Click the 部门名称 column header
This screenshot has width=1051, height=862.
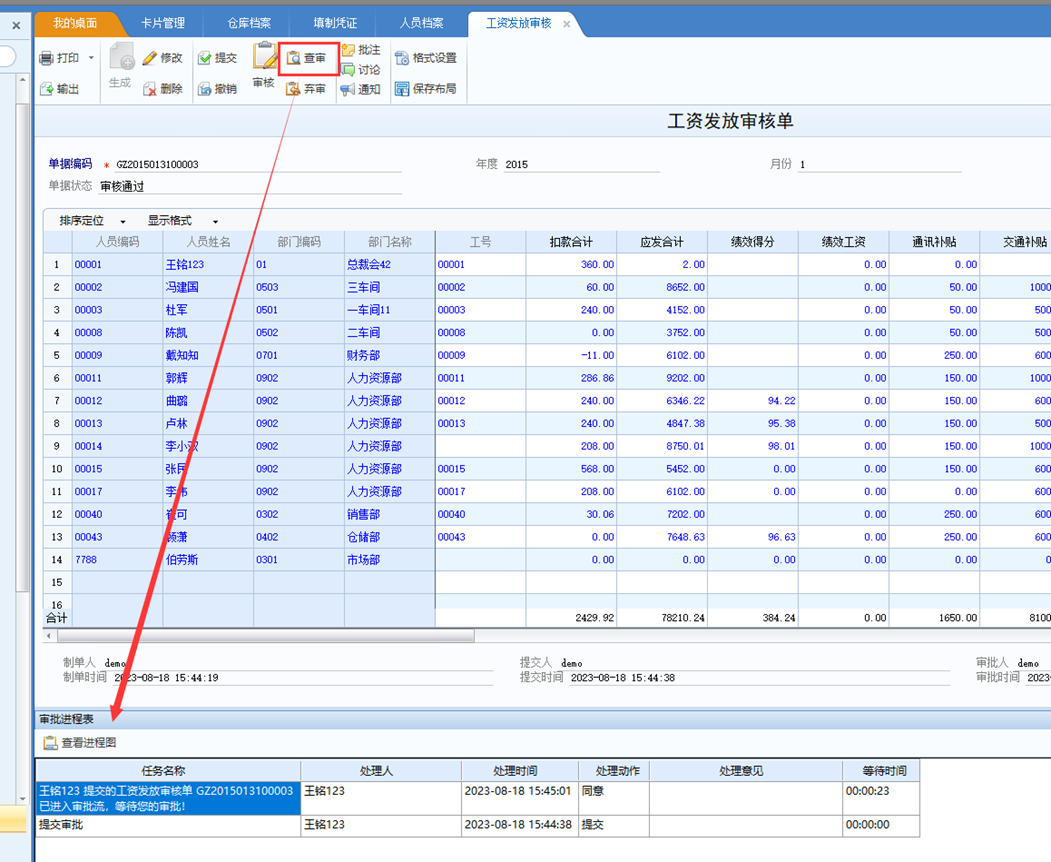[389, 242]
